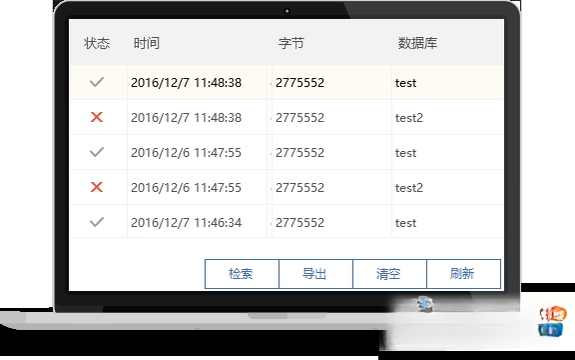The height and width of the screenshot is (360, 575).
Task: Click database test2 in the 2016/12/6 11:47:55 row
Action: [x=409, y=188]
